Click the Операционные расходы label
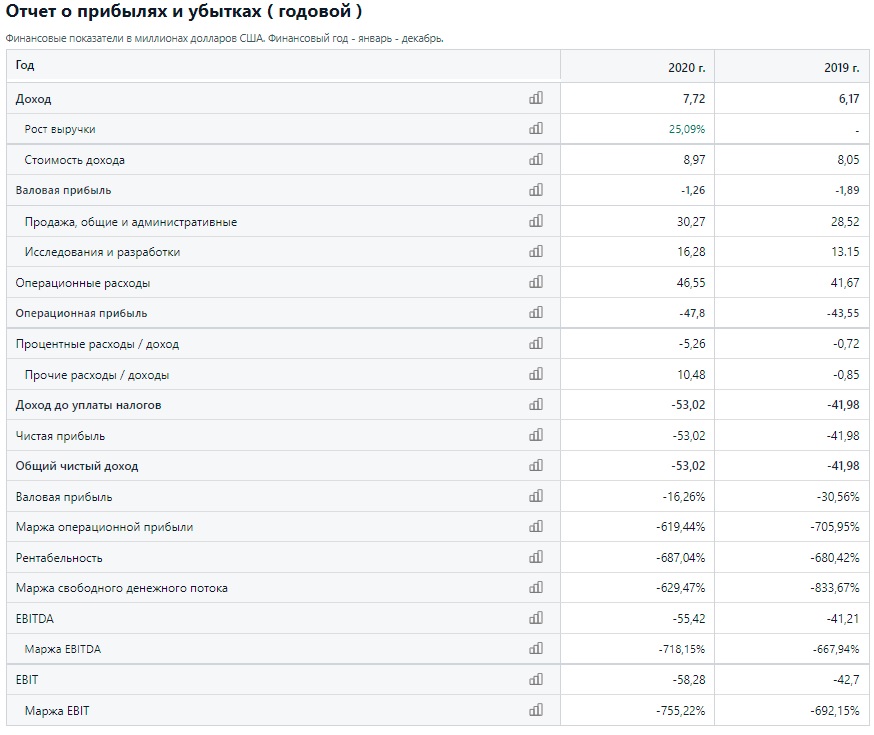 pos(82,283)
